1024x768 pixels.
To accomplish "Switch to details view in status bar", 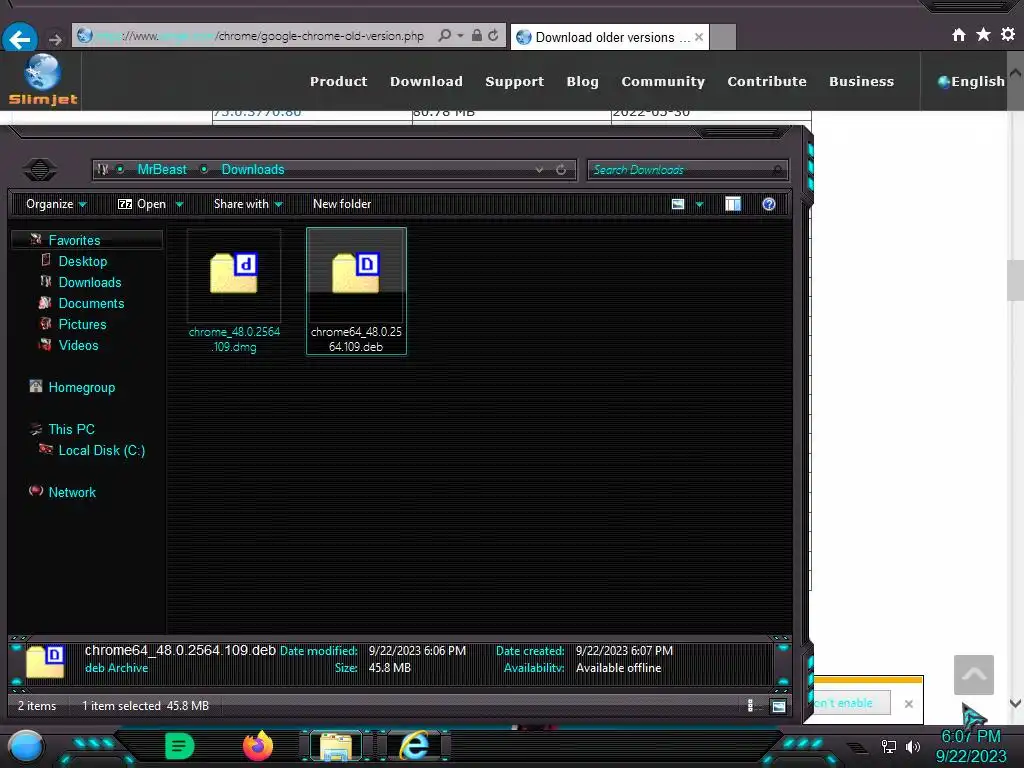I will pos(750,705).
